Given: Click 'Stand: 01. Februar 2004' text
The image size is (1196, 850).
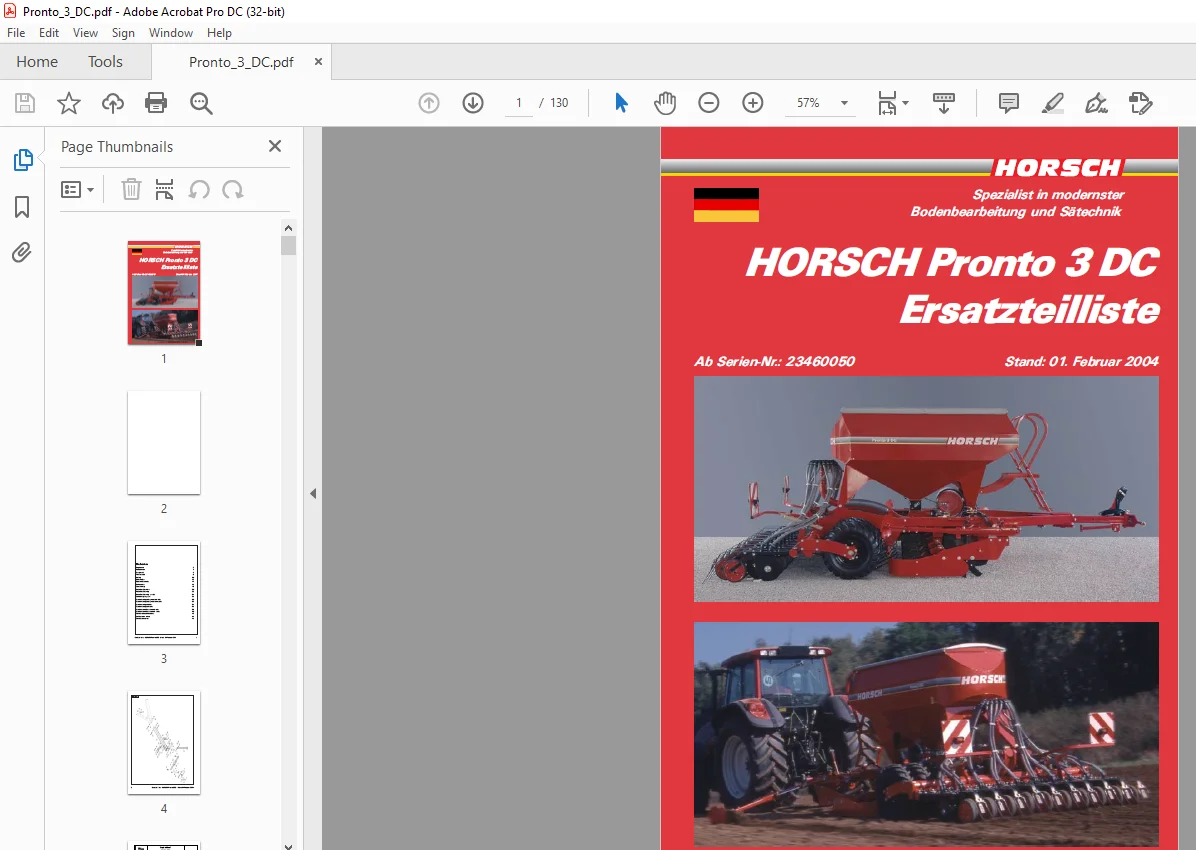Looking at the screenshot, I should pyautogui.click(x=1082, y=362).
